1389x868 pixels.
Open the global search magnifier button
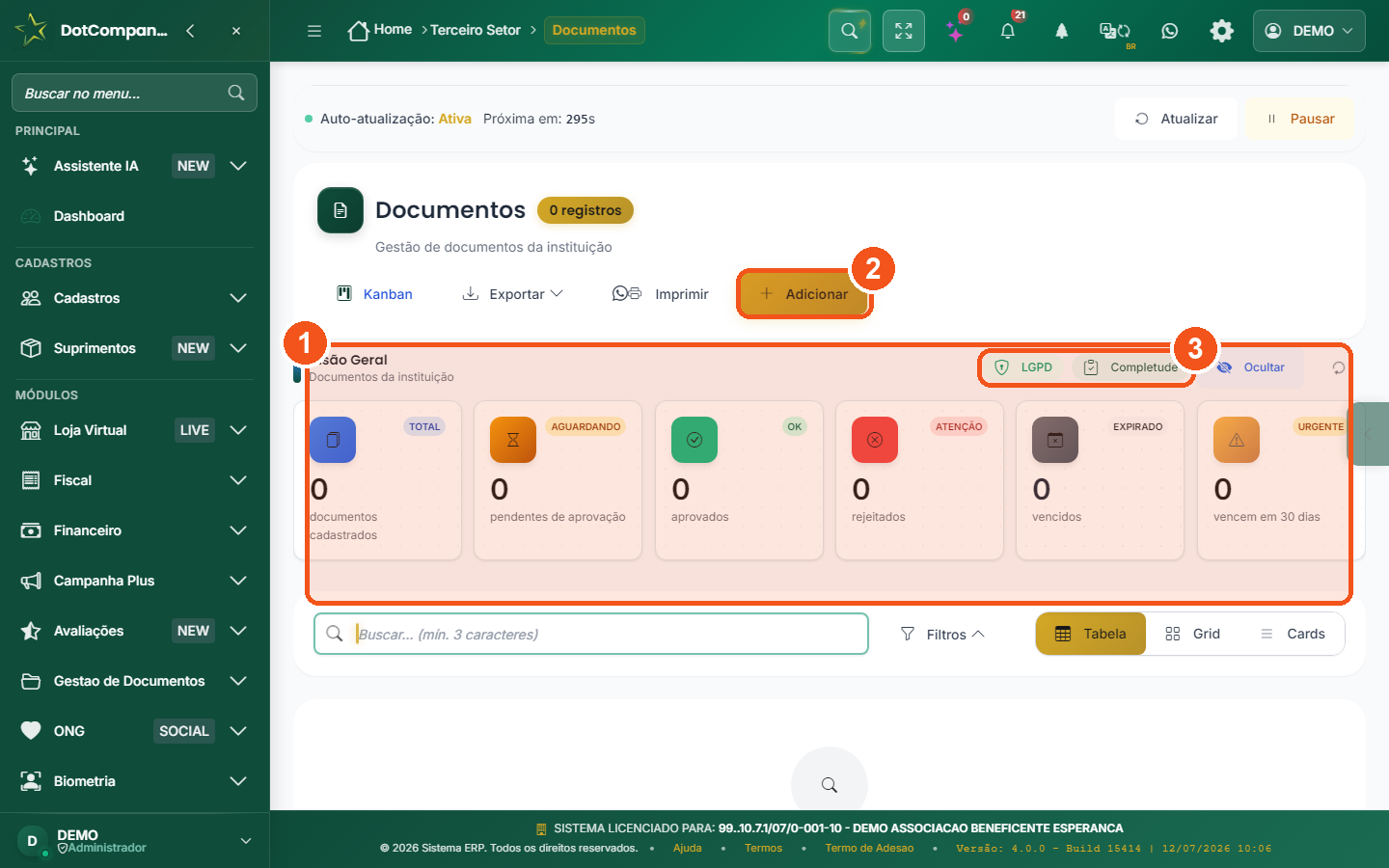click(x=850, y=31)
